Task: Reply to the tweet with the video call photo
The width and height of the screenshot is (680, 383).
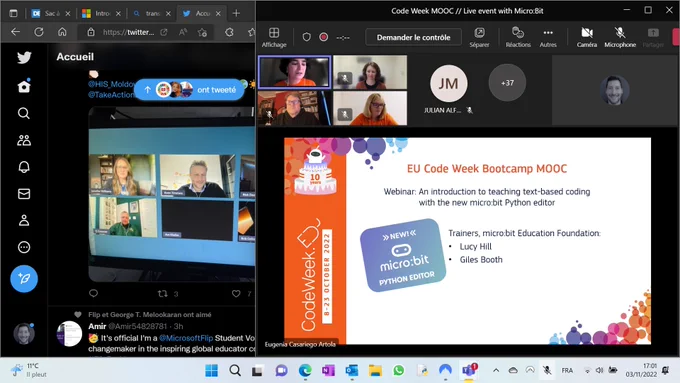Action: point(93,294)
